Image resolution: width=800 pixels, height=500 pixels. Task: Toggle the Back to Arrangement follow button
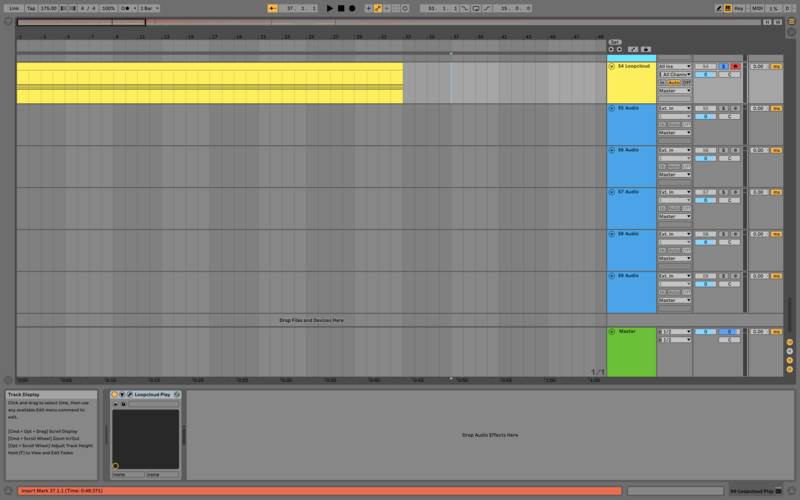click(272, 8)
